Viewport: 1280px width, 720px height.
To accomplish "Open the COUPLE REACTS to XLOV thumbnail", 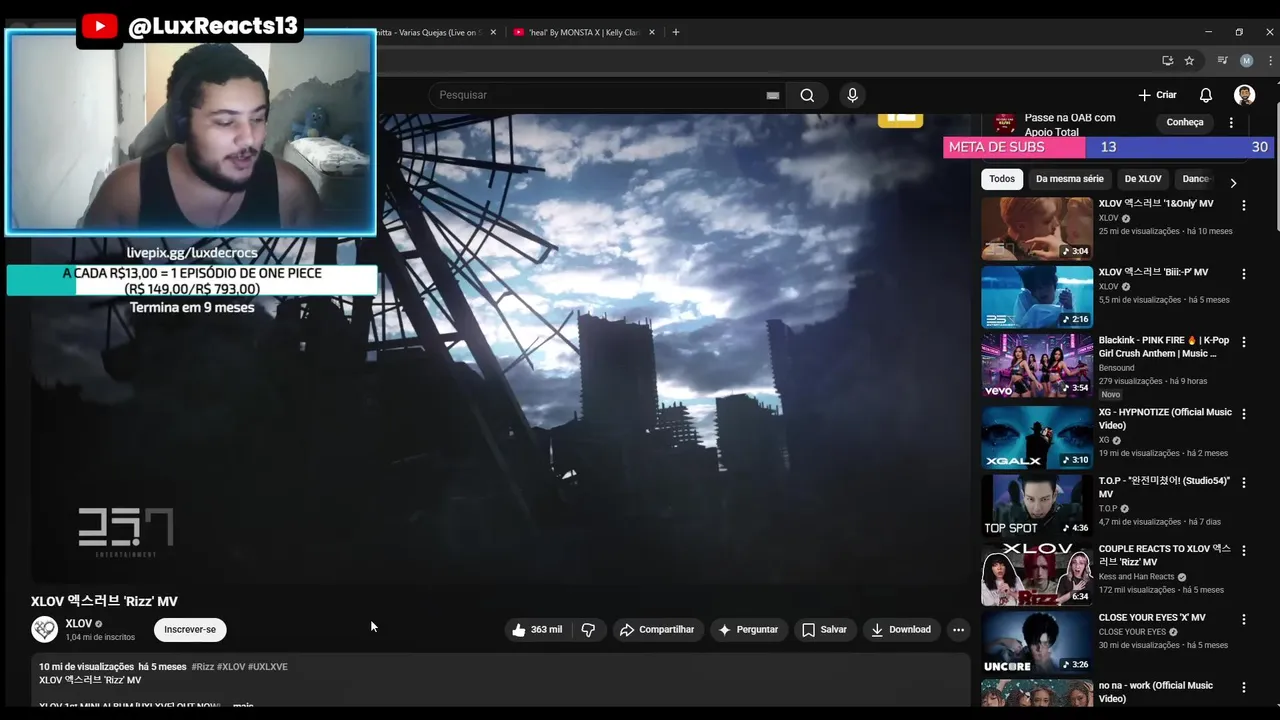I will (1037, 574).
